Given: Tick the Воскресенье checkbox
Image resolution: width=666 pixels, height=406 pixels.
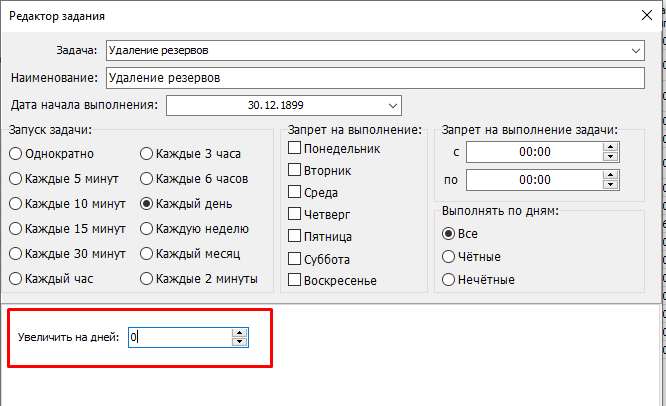Looking at the screenshot, I should click(295, 281).
